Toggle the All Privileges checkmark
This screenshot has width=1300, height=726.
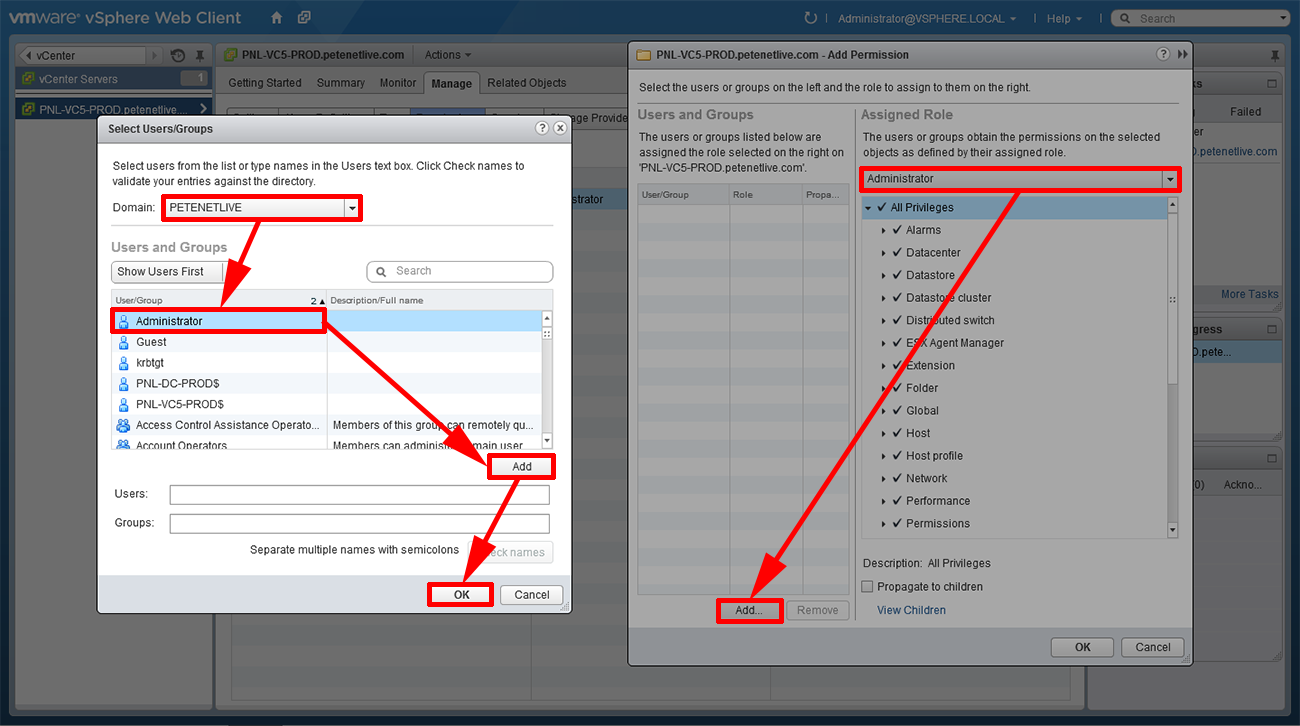(x=881, y=207)
